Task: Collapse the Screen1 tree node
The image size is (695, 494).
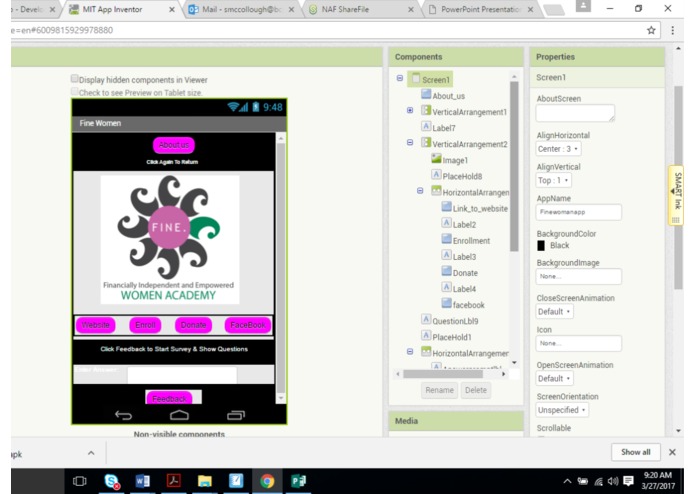Action: tap(400, 78)
